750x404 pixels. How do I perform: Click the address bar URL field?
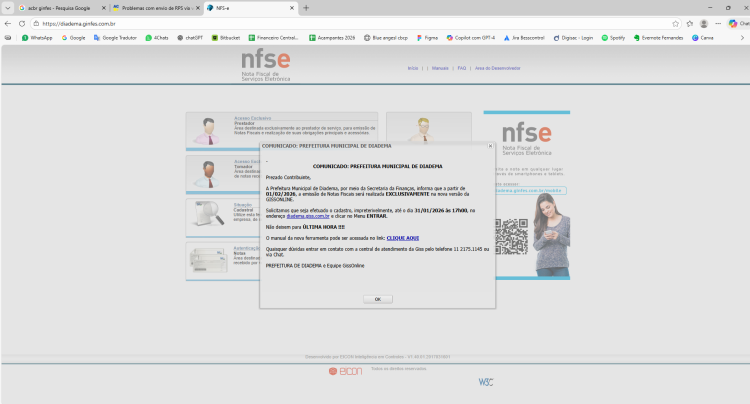(x=354, y=23)
